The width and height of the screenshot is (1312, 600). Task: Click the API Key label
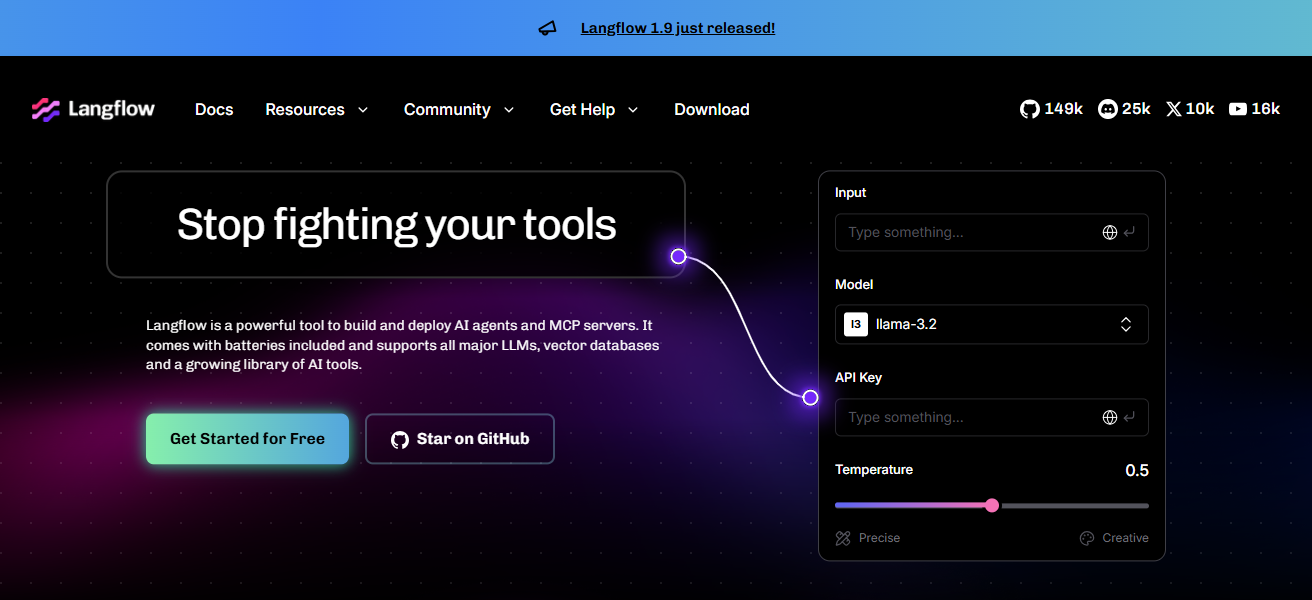(x=858, y=378)
